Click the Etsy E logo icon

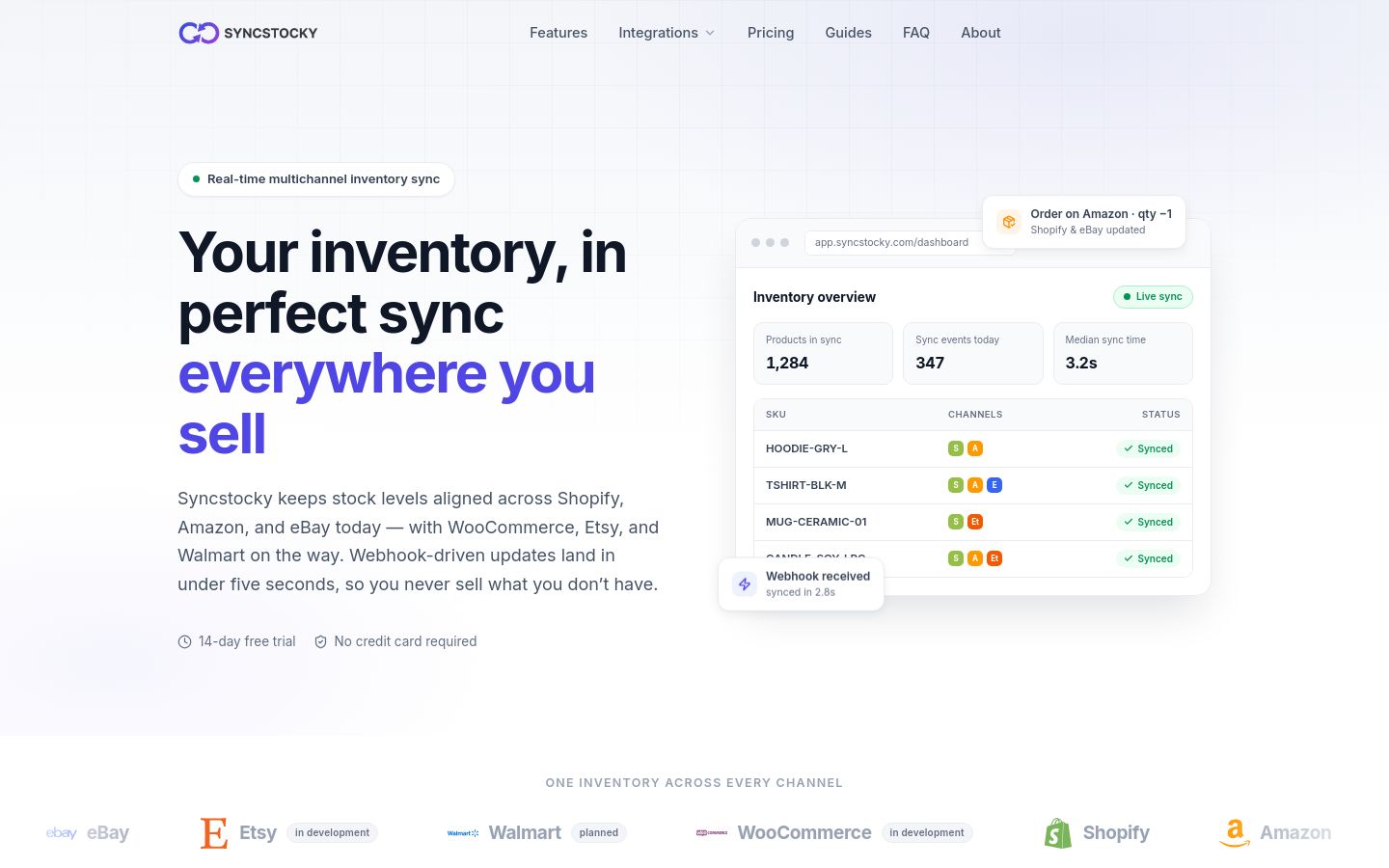214,832
